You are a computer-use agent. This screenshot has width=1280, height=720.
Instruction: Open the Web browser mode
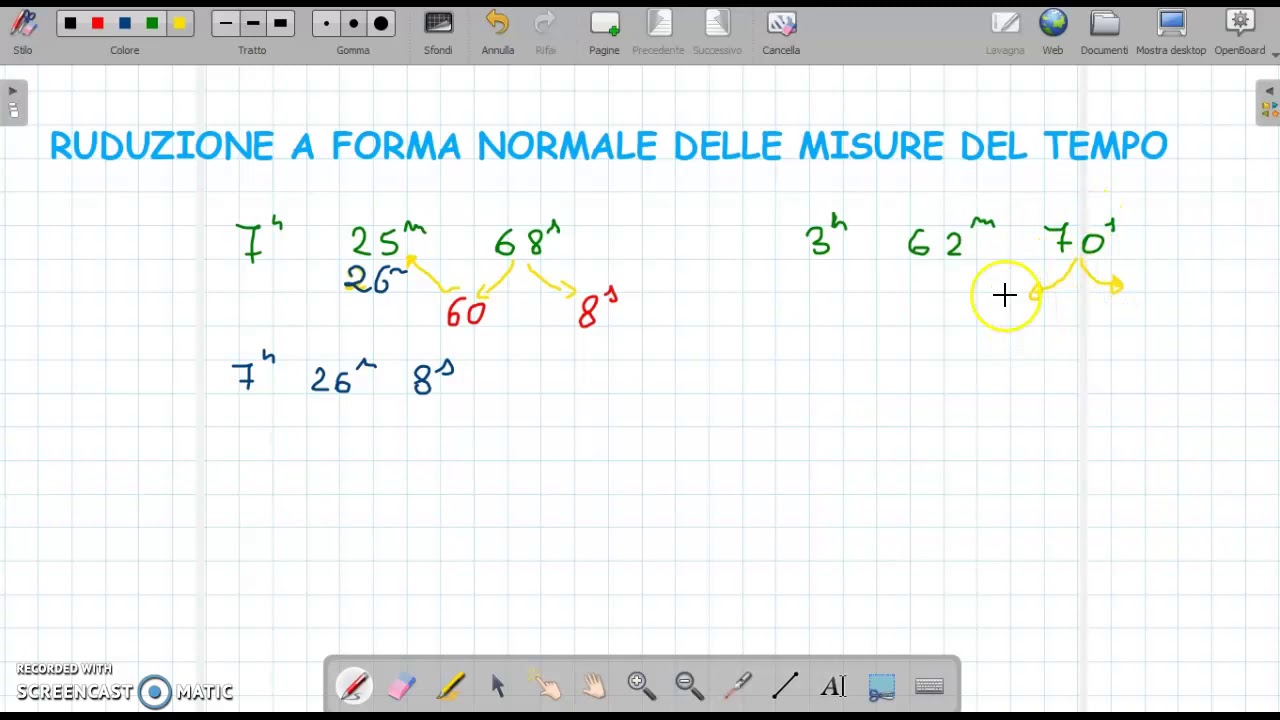(x=1053, y=31)
